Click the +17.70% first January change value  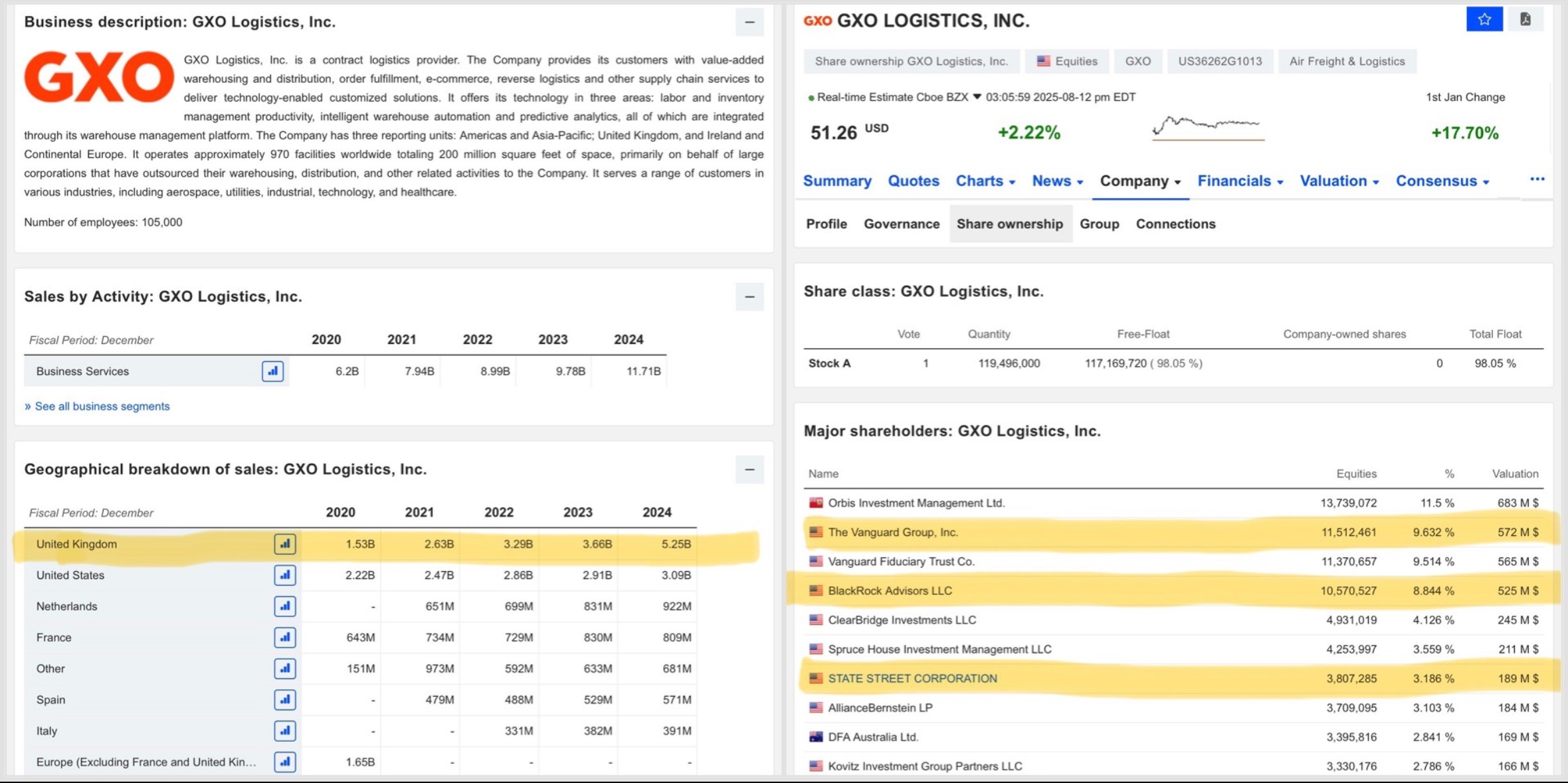1464,133
